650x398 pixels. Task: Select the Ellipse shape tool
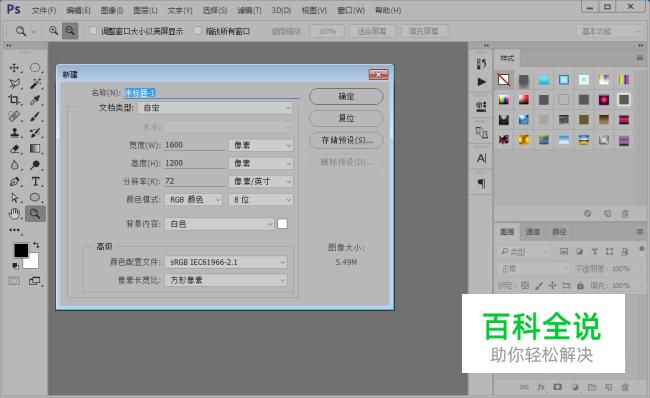pos(35,197)
